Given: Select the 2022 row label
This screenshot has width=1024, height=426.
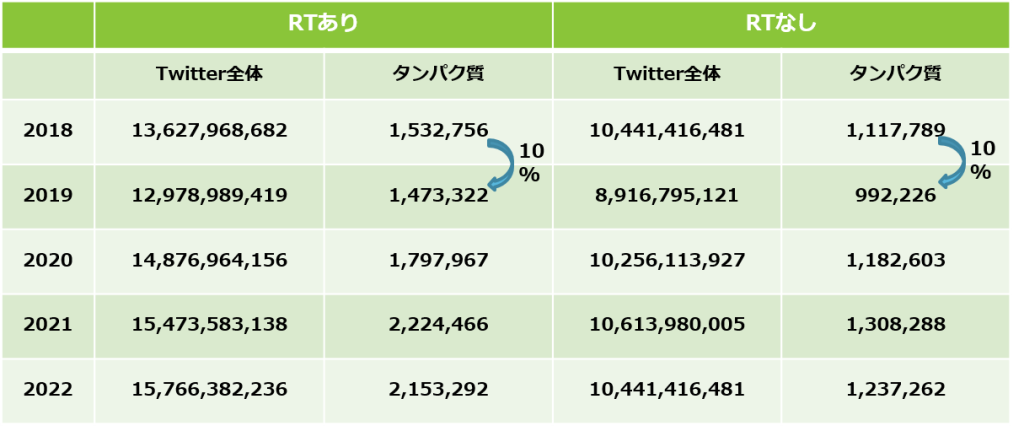Looking at the screenshot, I should [48, 390].
